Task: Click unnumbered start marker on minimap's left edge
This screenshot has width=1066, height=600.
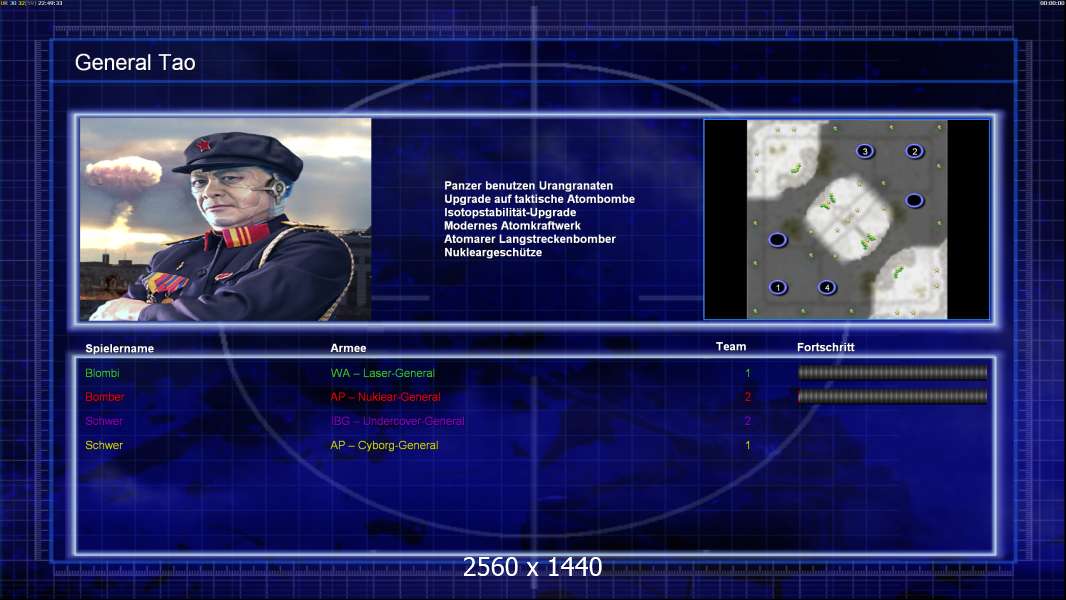Action: [x=777, y=240]
